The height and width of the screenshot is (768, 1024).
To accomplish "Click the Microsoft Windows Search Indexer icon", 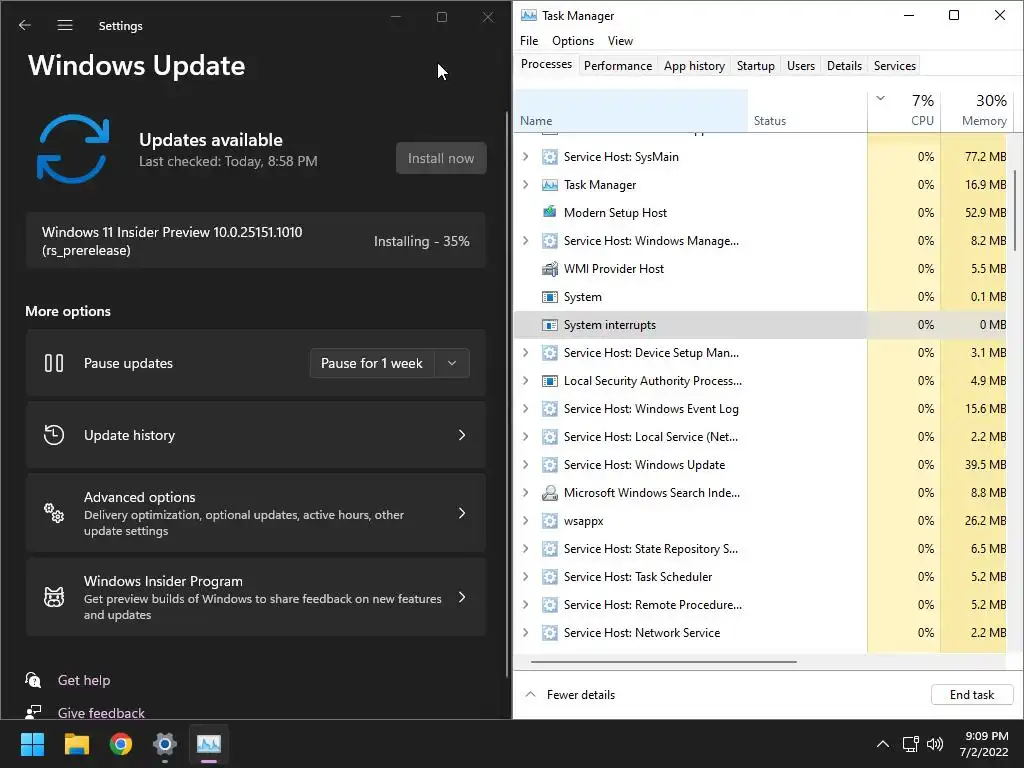I will (550, 493).
